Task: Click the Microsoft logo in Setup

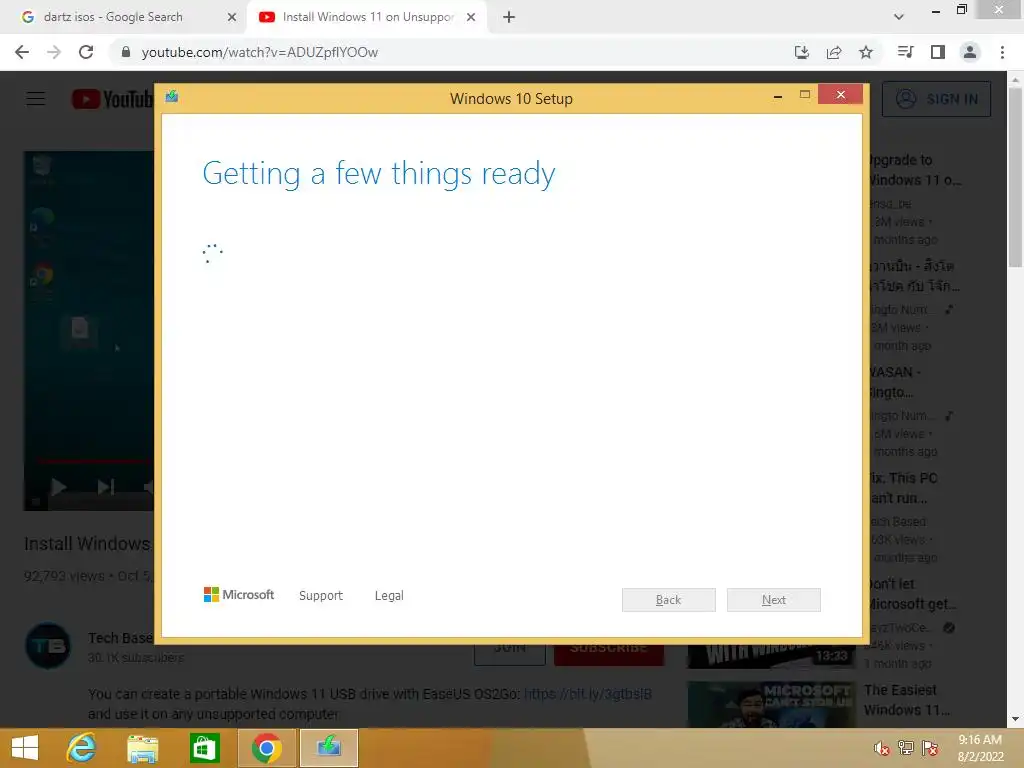Action: pos(239,594)
